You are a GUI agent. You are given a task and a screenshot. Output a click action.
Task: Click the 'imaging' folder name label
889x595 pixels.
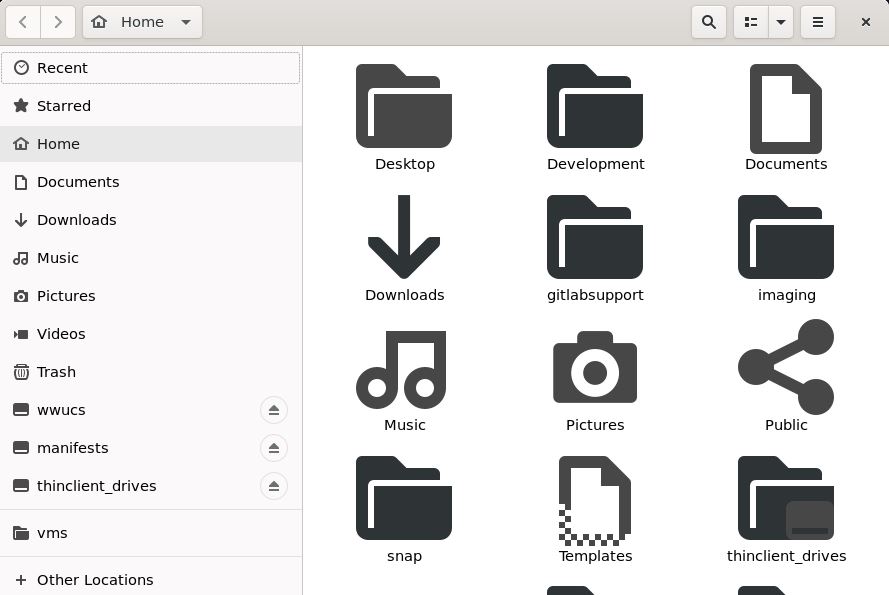coord(786,295)
